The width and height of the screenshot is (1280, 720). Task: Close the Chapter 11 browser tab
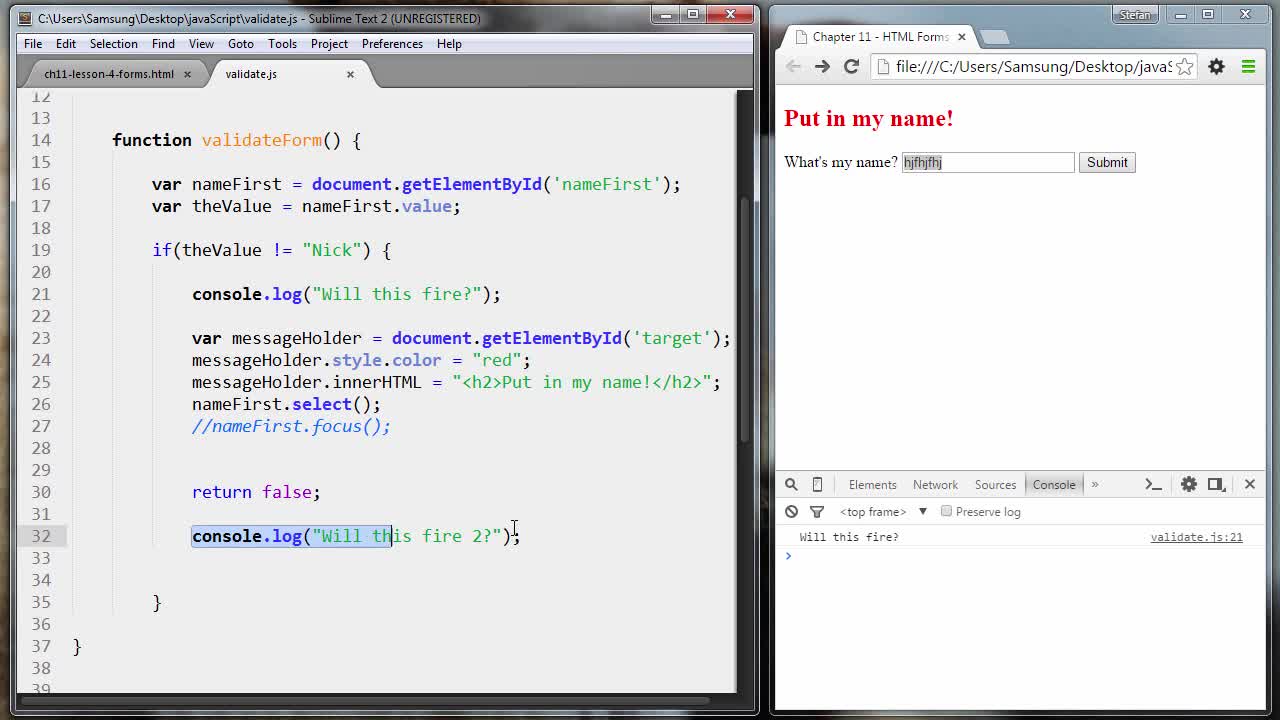(962, 36)
